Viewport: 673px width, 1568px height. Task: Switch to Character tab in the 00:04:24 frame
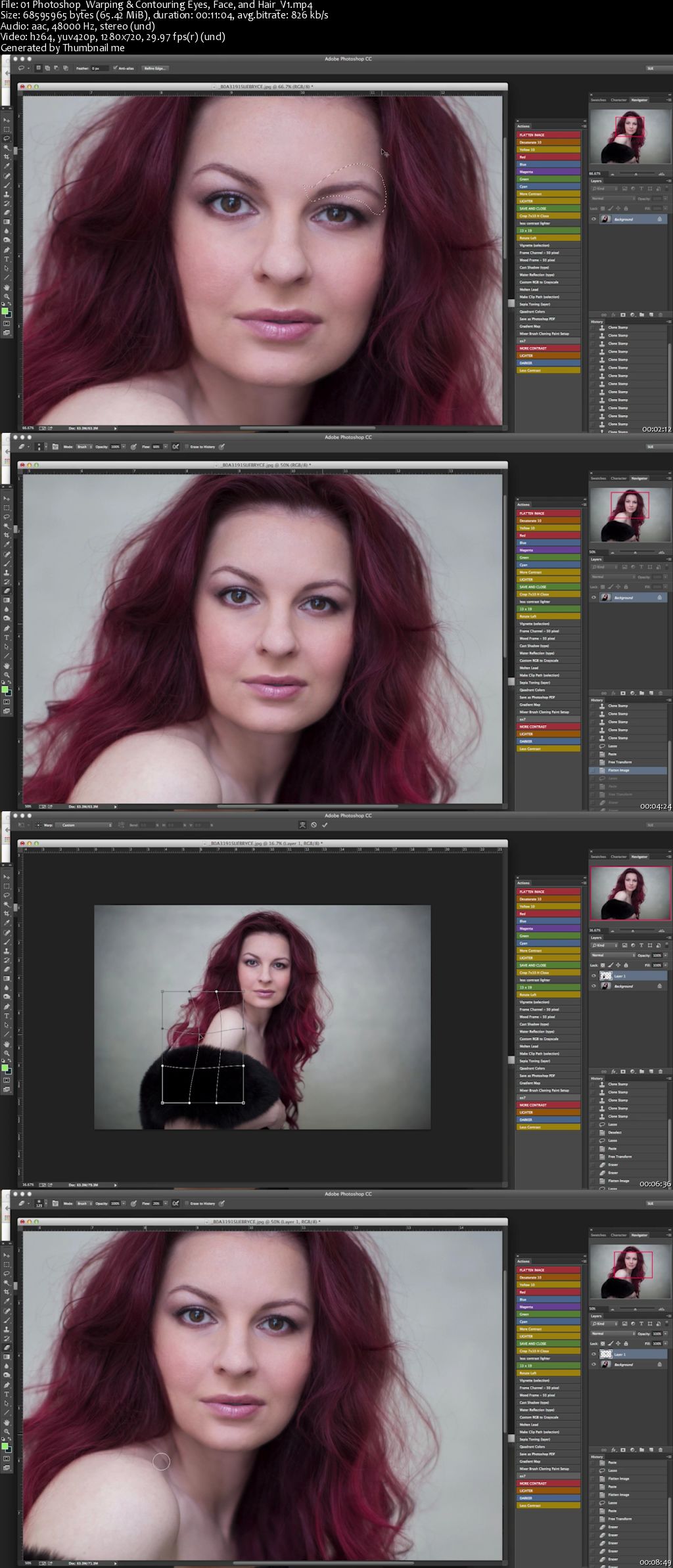[x=618, y=478]
